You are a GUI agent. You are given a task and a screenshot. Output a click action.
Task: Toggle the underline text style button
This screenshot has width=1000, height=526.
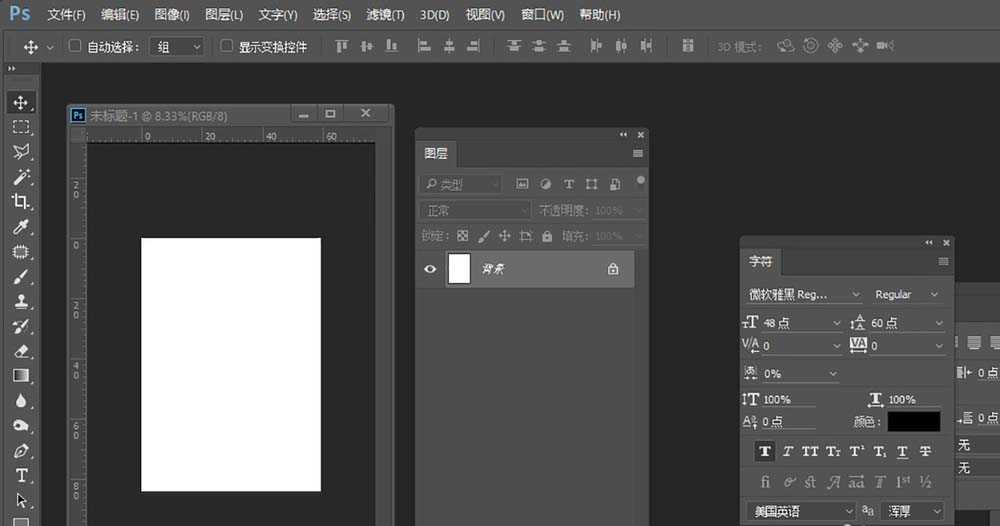(902, 452)
